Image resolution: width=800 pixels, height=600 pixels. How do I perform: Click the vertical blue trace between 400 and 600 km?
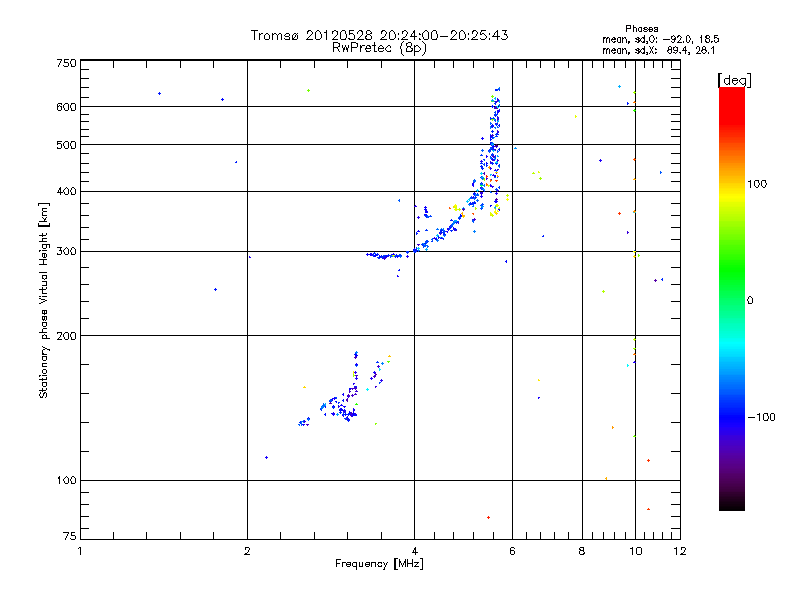click(x=493, y=148)
